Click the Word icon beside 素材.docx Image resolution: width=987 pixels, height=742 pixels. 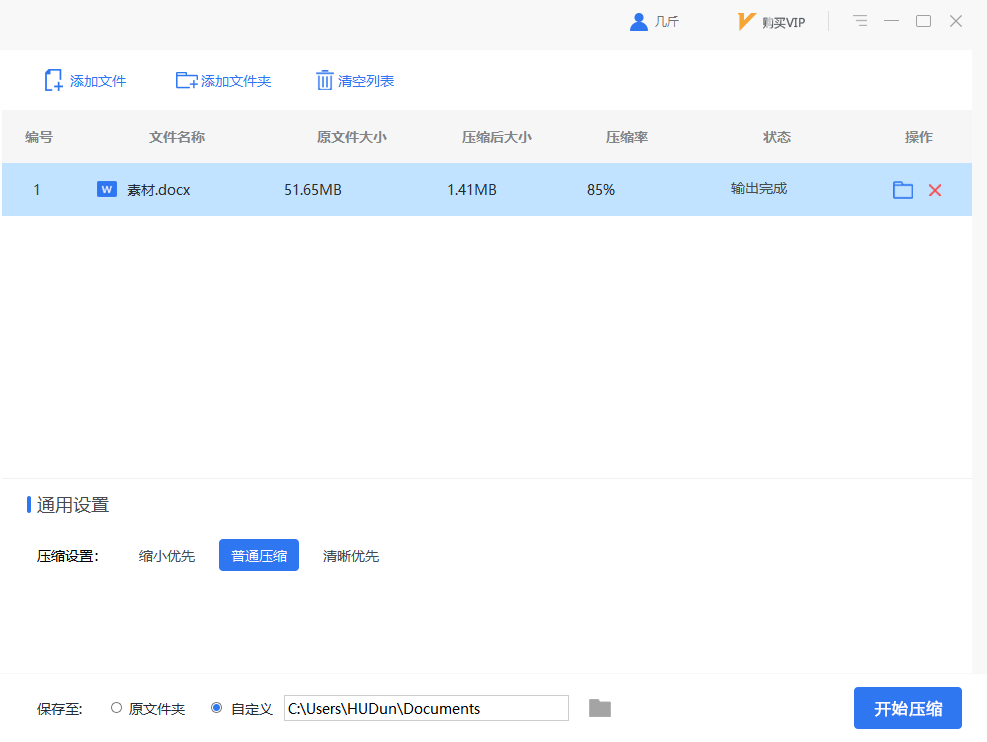[107, 189]
